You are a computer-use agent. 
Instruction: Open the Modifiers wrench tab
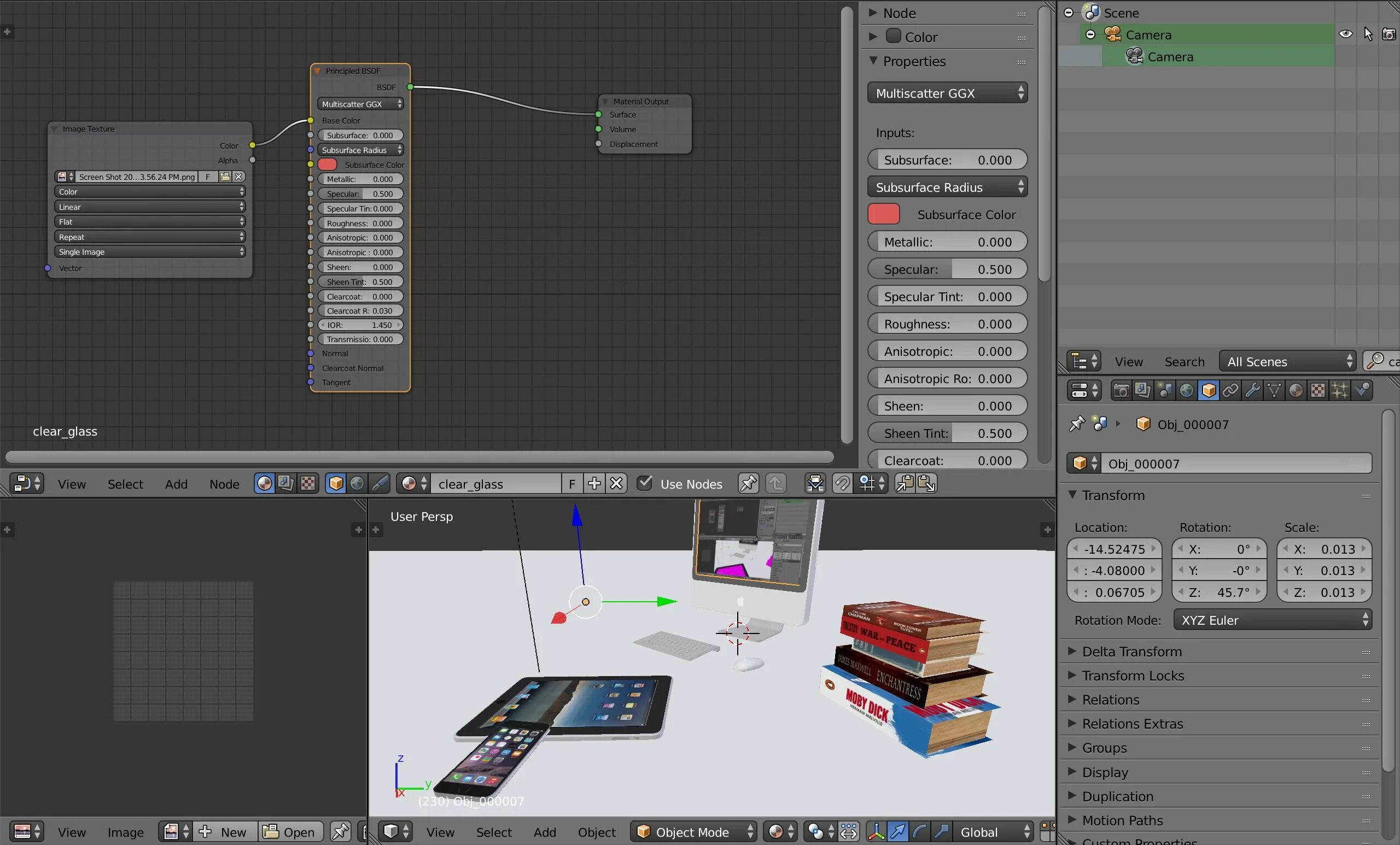tap(1252, 390)
